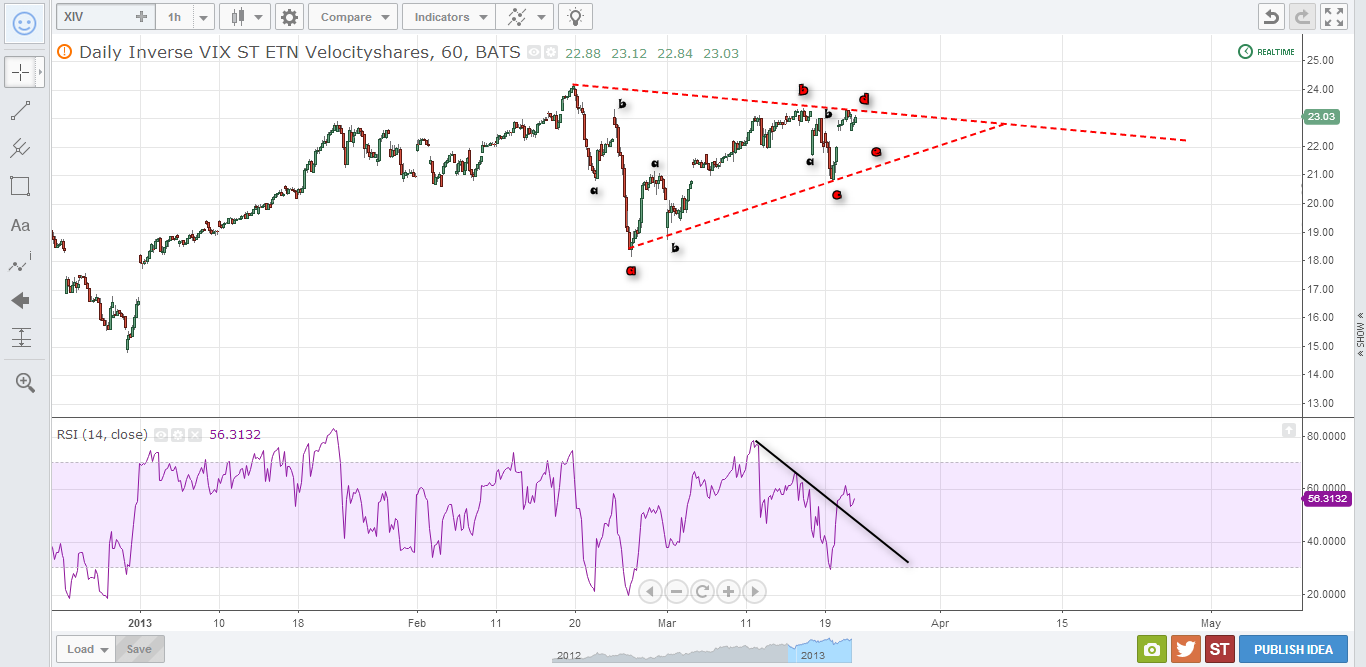
Task: Click the light bulb ideas icon
Action: pos(575,17)
